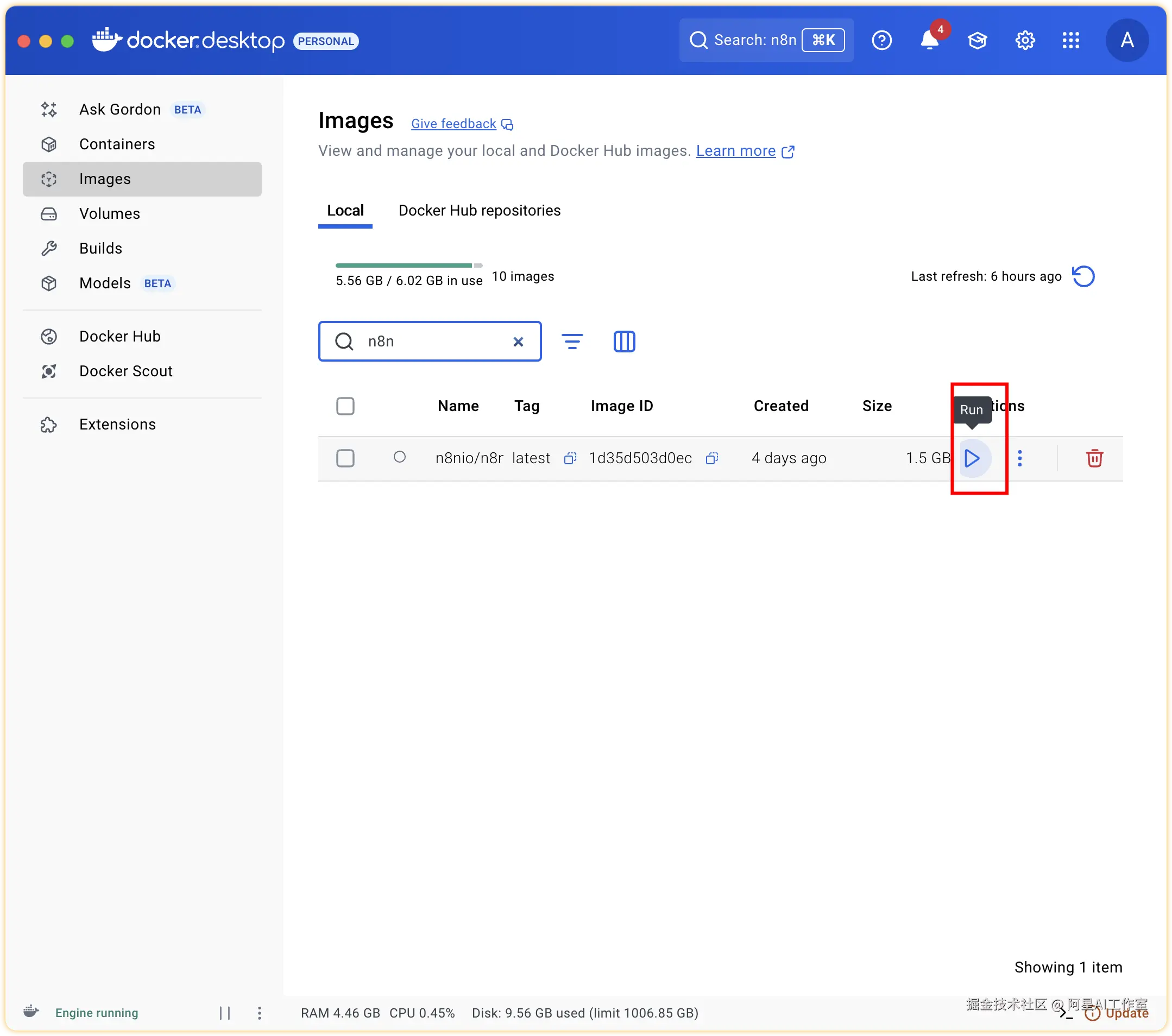Open engine options three-dot menu
This screenshot has height=1036, width=1172.
[x=259, y=1013]
